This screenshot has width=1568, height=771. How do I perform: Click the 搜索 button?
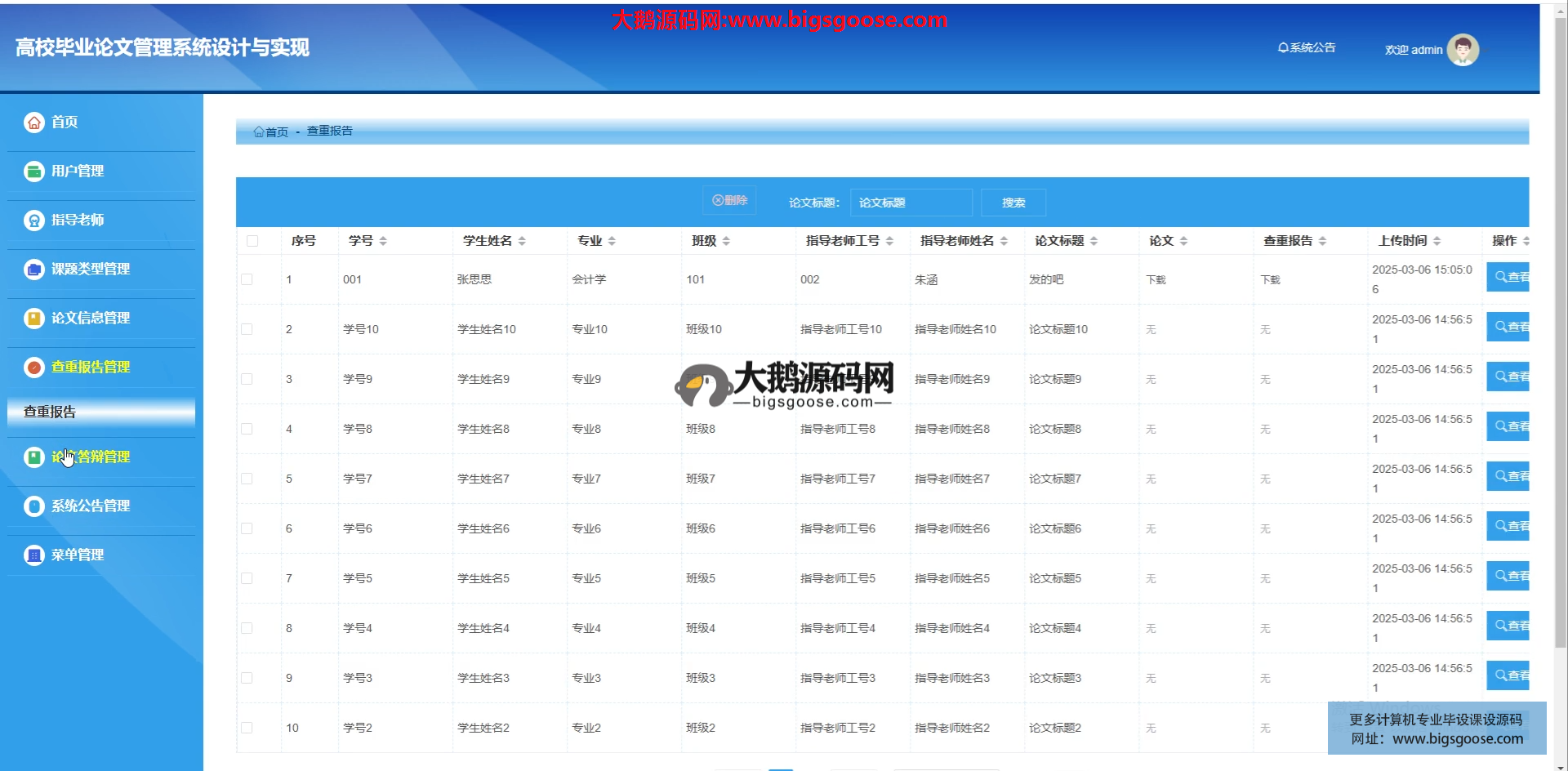click(x=1013, y=203)
